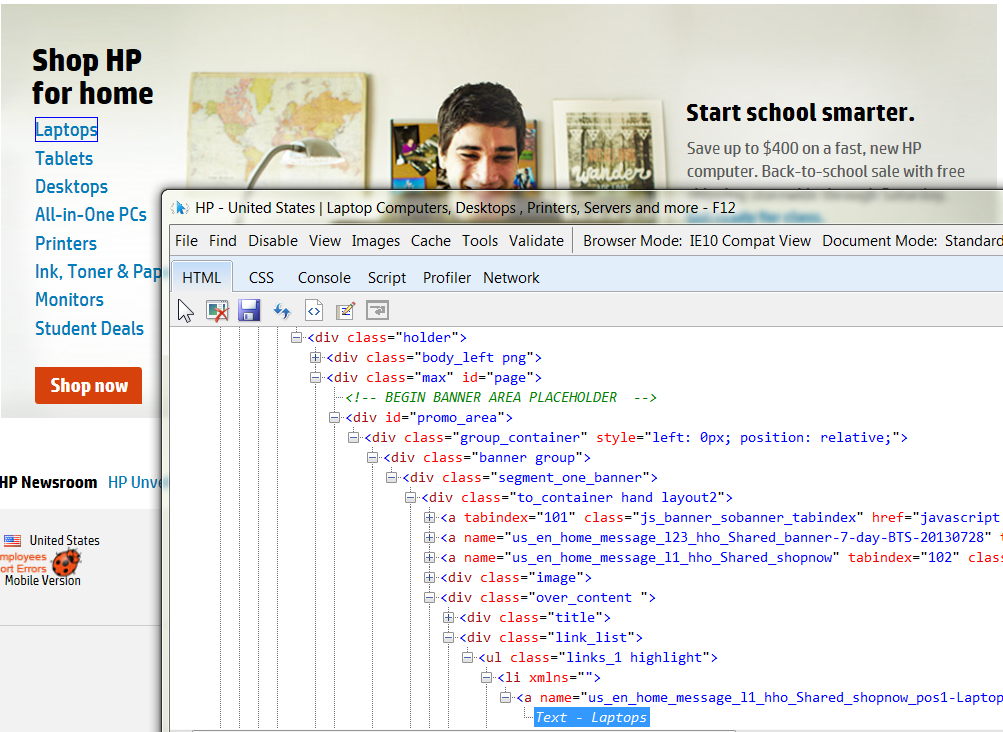Collapse the li xmlns="" node
The width and height of the screenshot is (1003, 732).
(x=487, y=678)
